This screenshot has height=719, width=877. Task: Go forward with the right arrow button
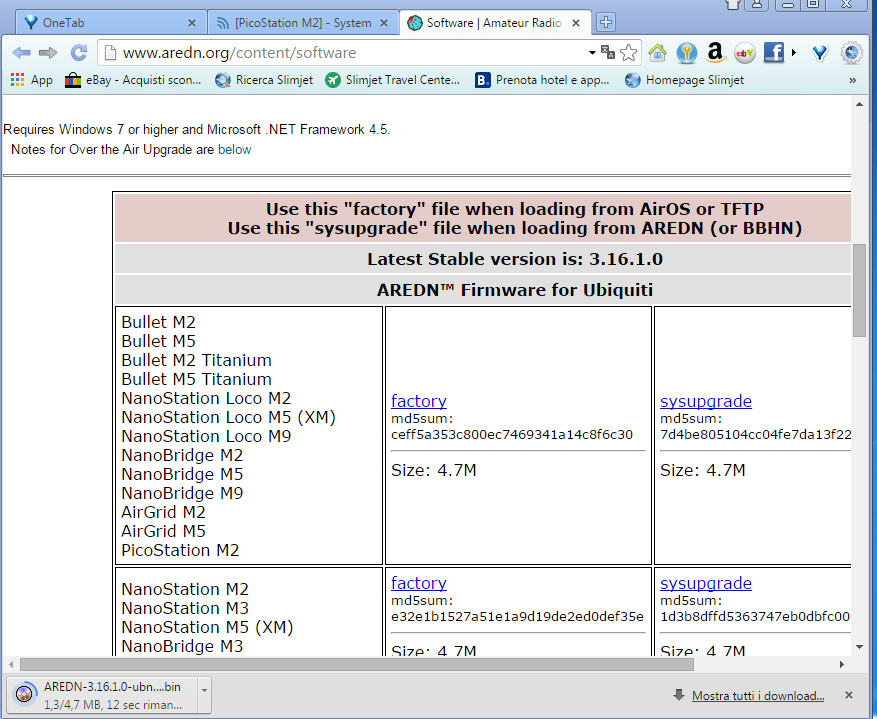(48, 53)
